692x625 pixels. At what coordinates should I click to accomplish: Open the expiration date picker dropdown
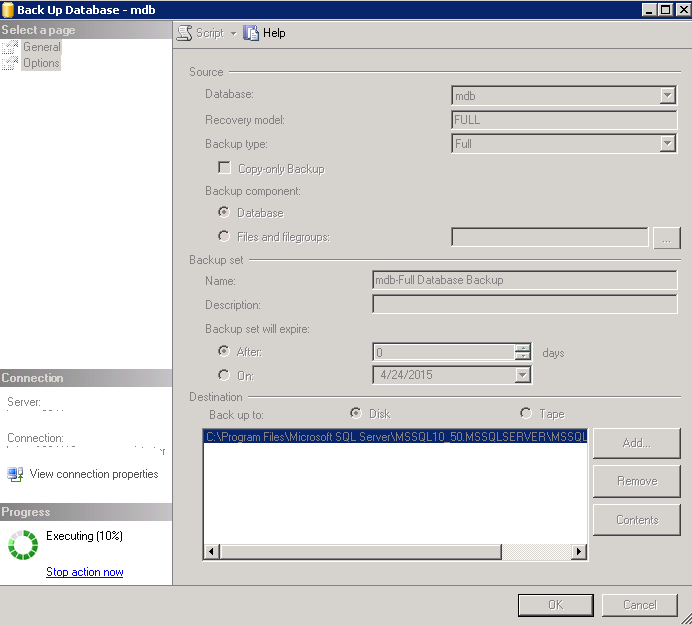[522, 376]
